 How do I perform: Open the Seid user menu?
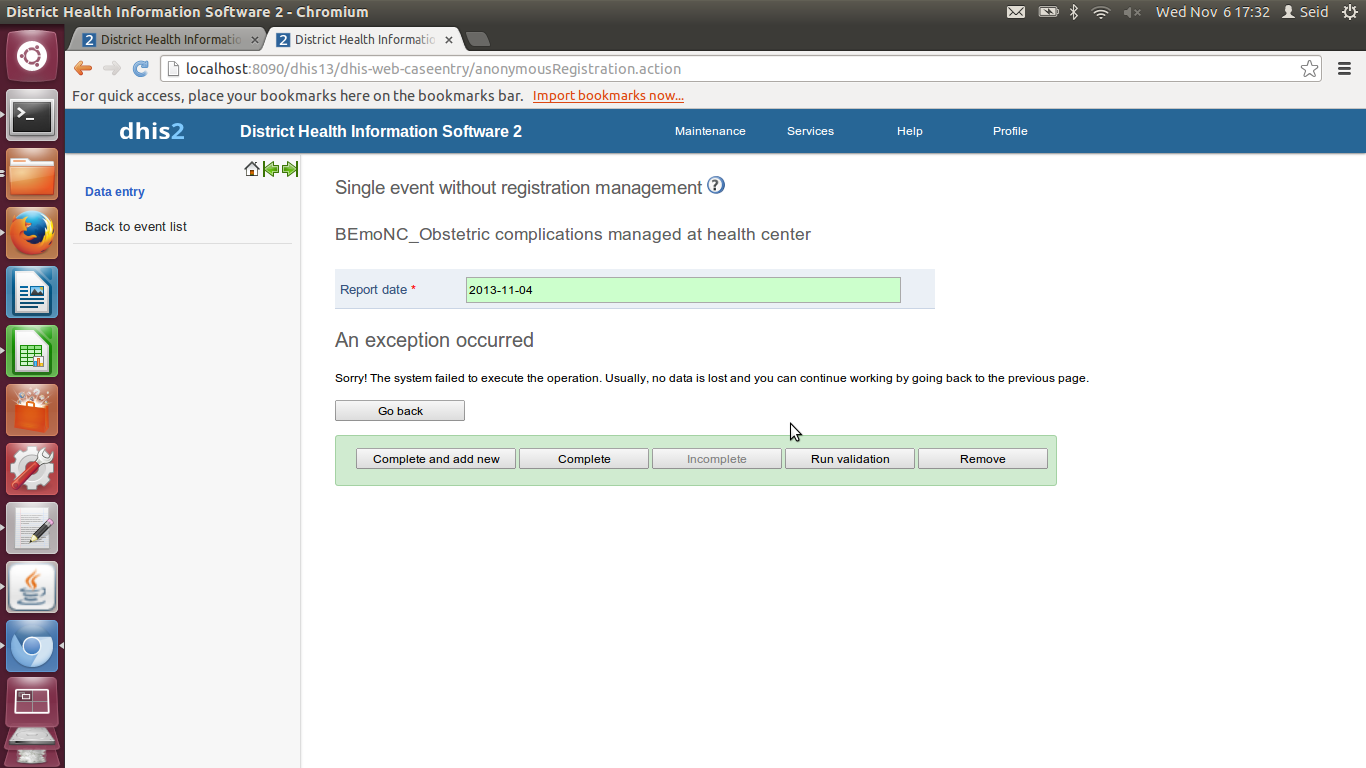(x=1305, y=12)
